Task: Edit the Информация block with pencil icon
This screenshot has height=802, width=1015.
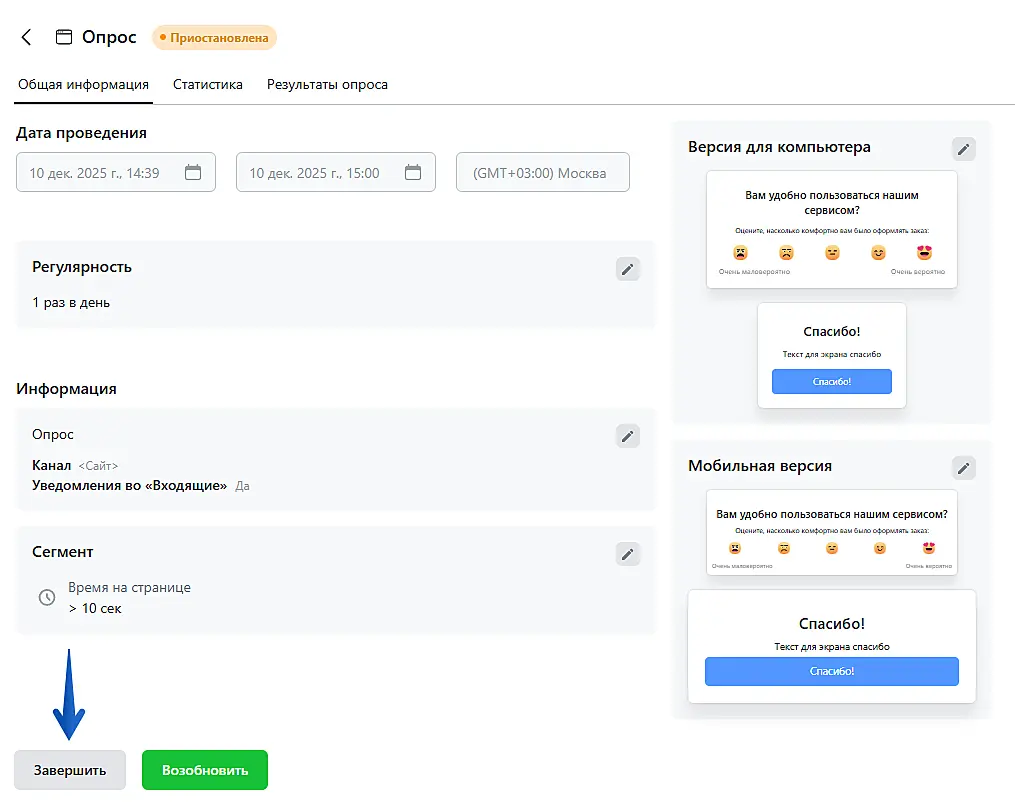Action: click(x=627, y=435)
